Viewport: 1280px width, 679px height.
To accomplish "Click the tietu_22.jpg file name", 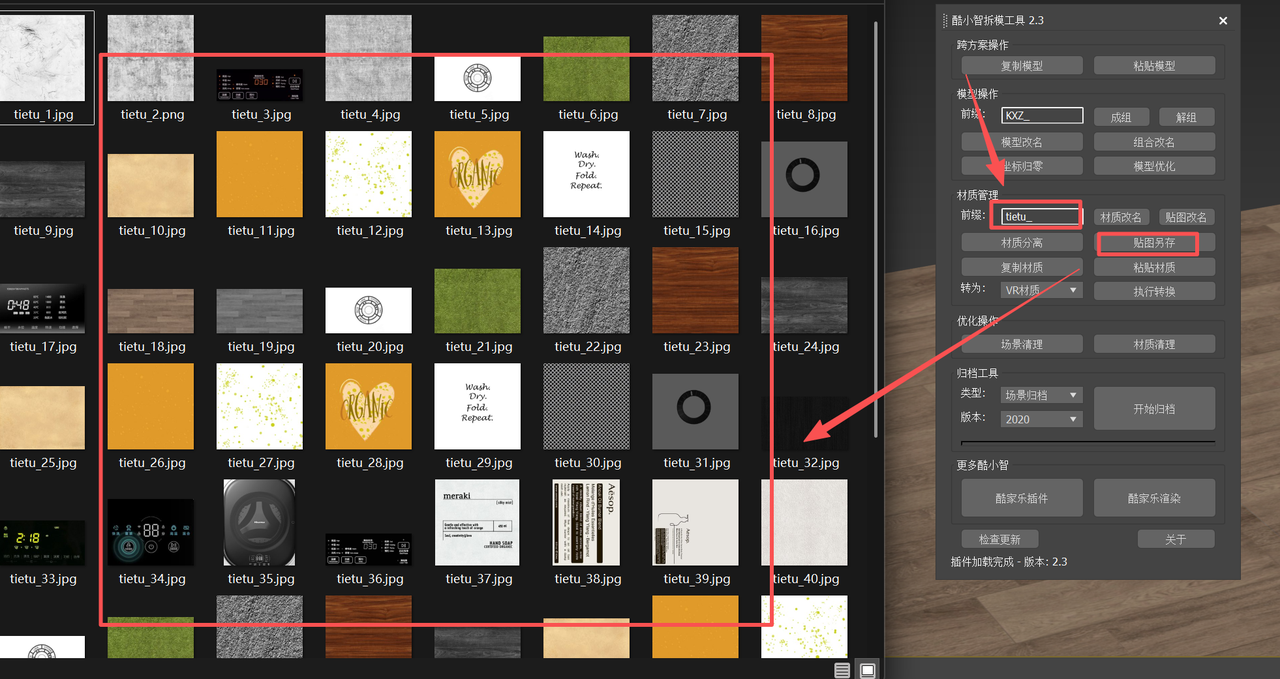I will [x=587, y=347].
